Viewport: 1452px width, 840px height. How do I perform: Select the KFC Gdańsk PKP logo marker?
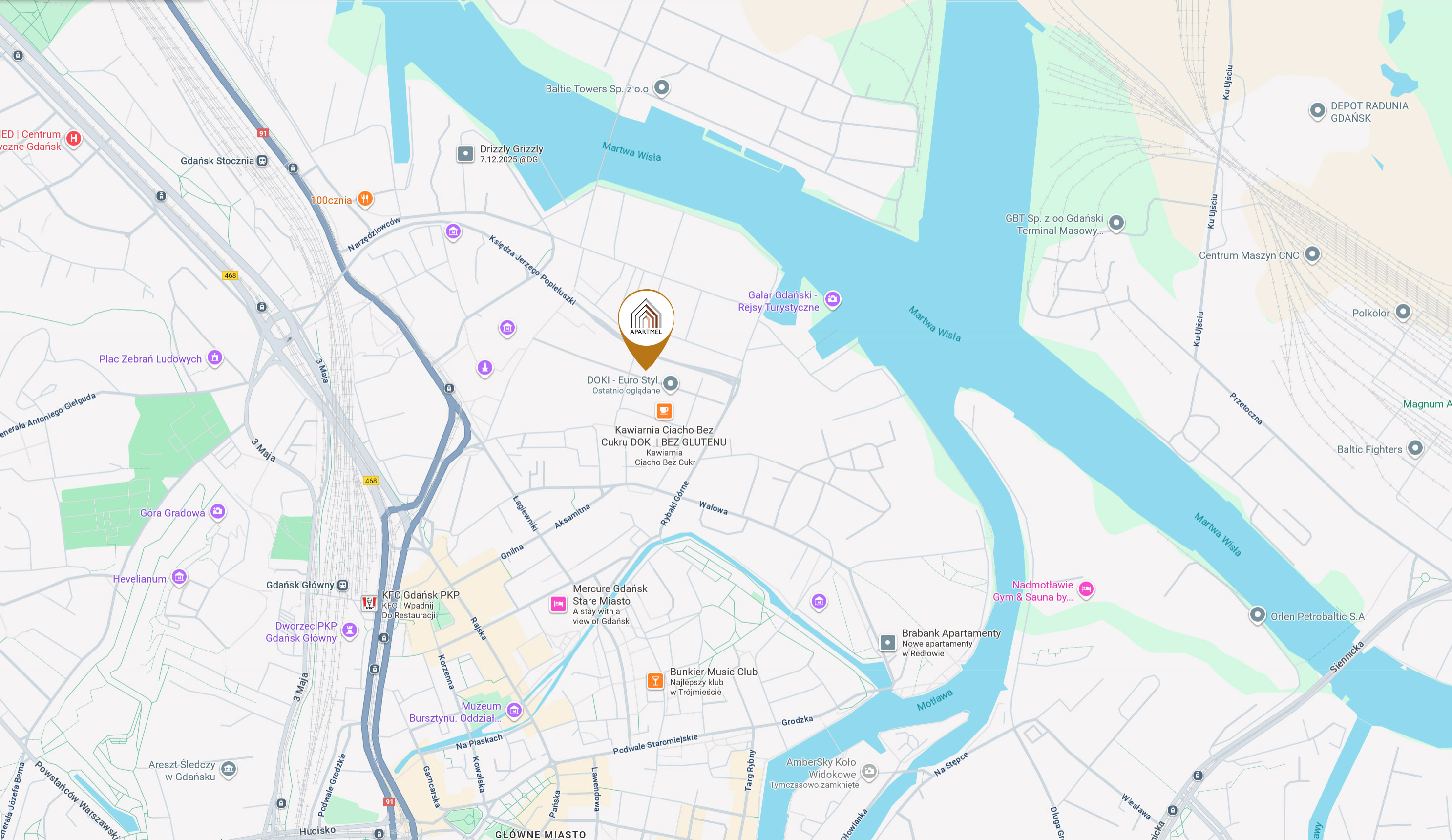(x=369, y=603)
